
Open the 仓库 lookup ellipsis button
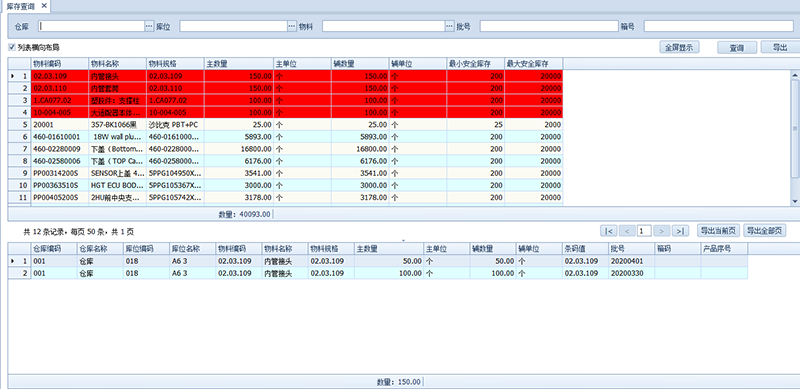pos(149,26)
